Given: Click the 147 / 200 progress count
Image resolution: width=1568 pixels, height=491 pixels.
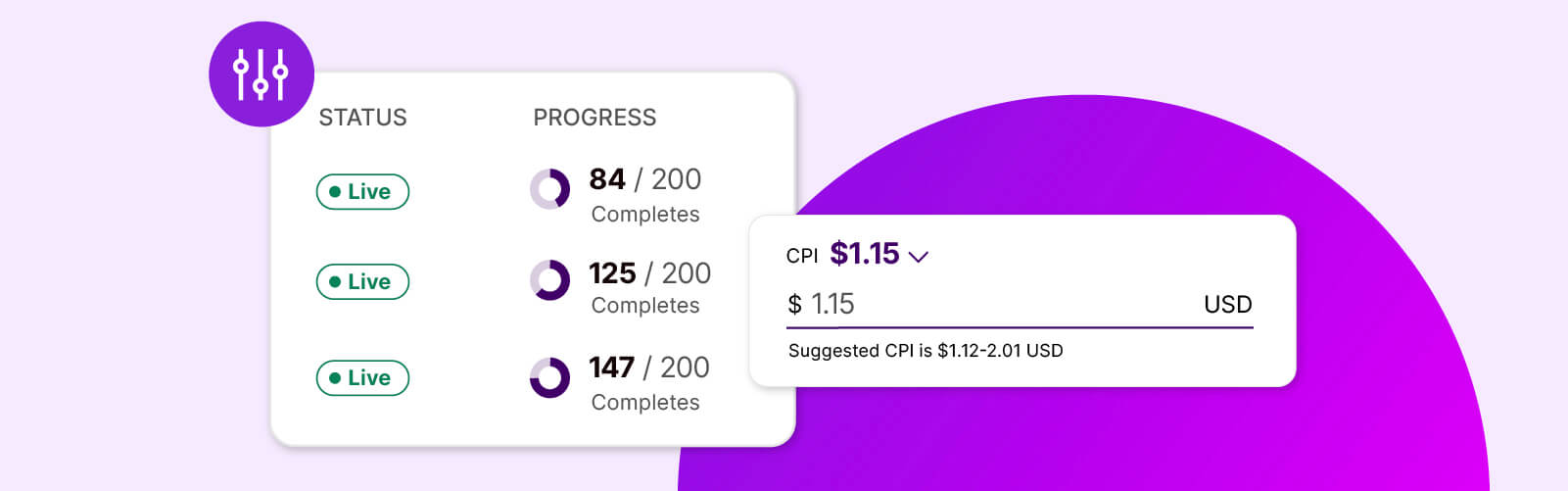Looking at the screenshot, I should click(648, 368).
